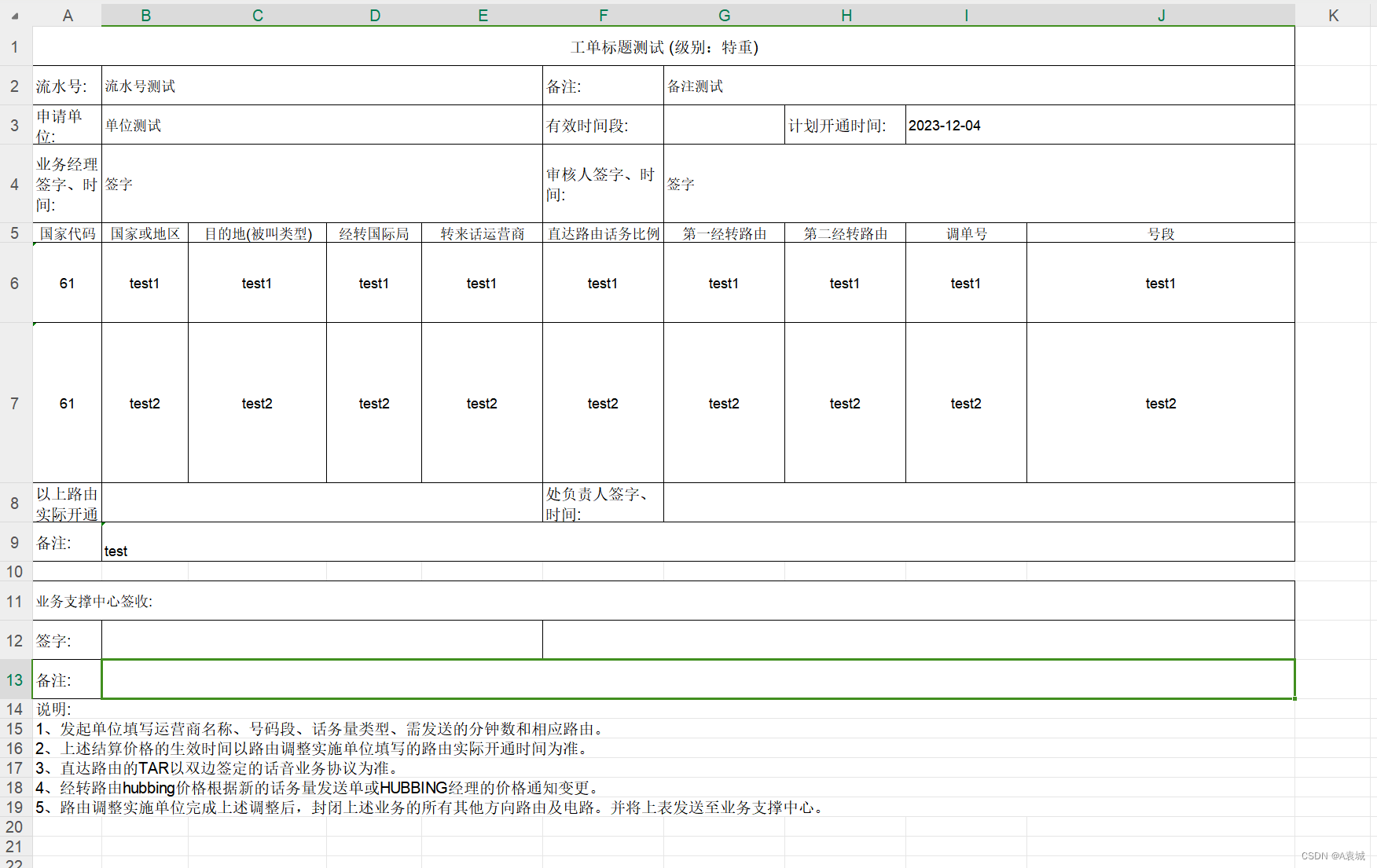Click test2 under 经转国际局
Viewport: 1377px width, 868px height.
(374, 403)
